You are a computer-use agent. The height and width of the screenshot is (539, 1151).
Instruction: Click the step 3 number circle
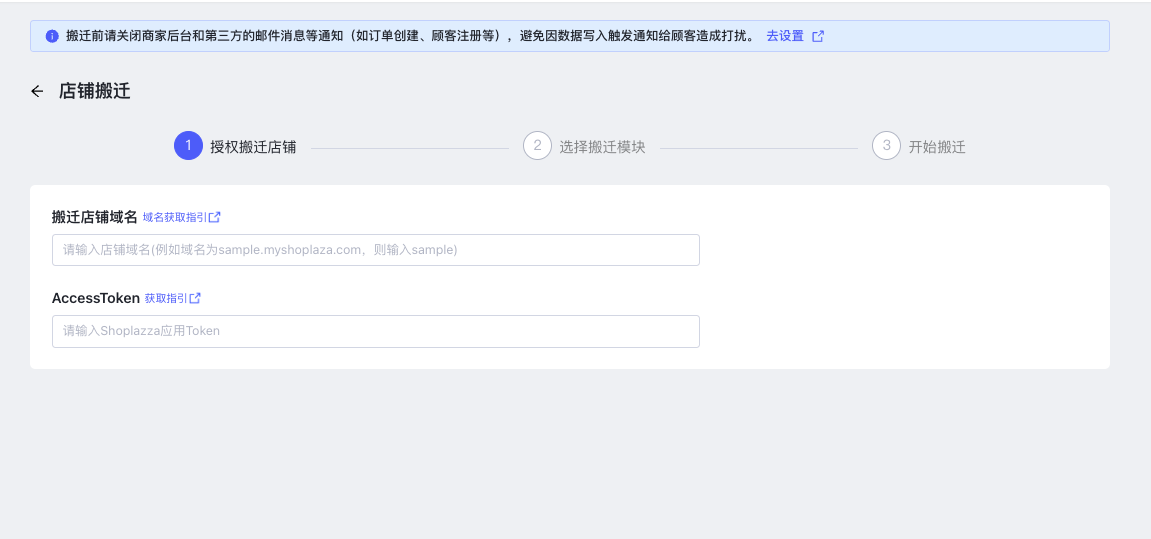click(886, 146)
